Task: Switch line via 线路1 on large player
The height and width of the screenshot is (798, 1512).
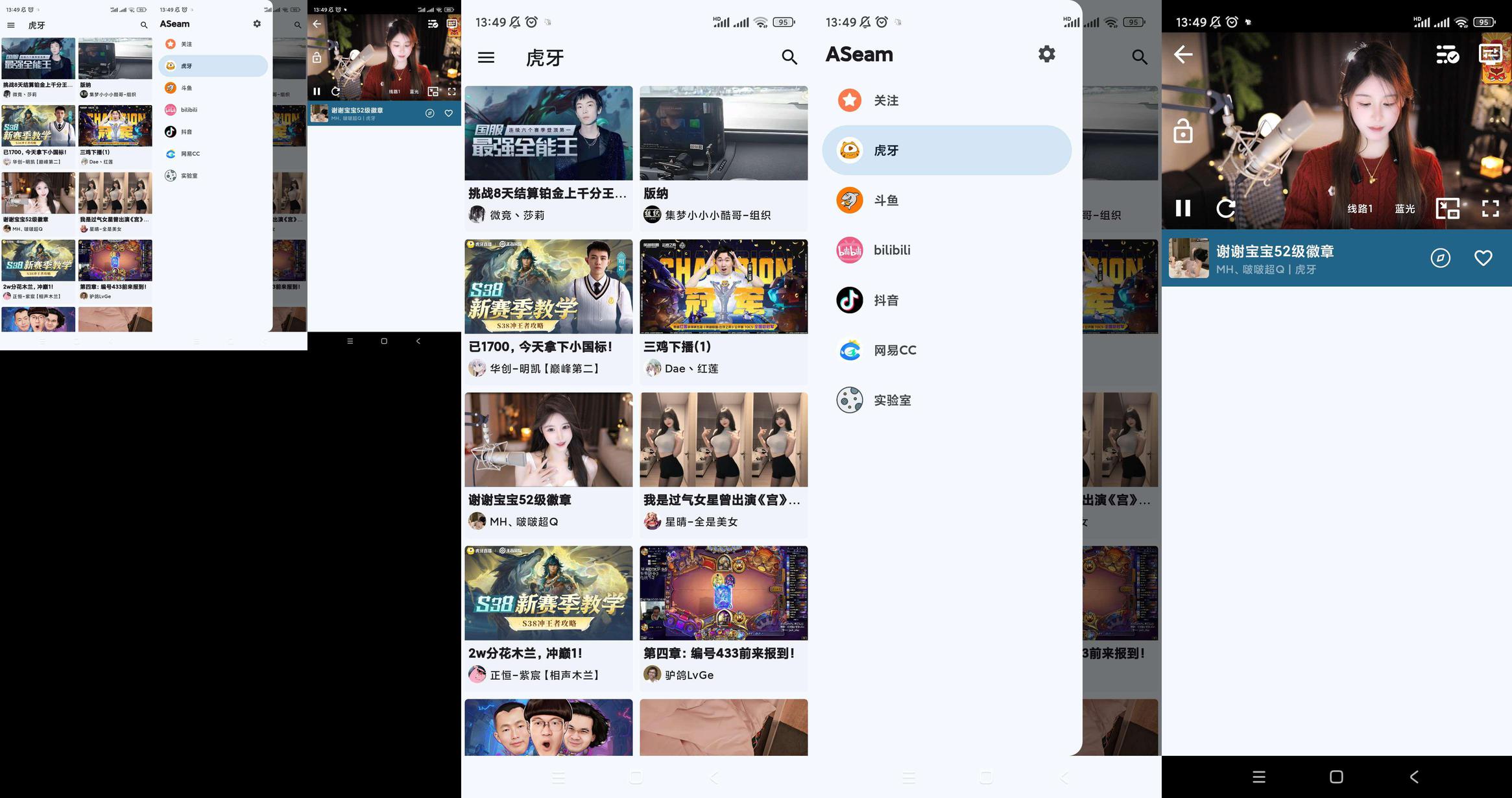Action: click(1360, 208)
